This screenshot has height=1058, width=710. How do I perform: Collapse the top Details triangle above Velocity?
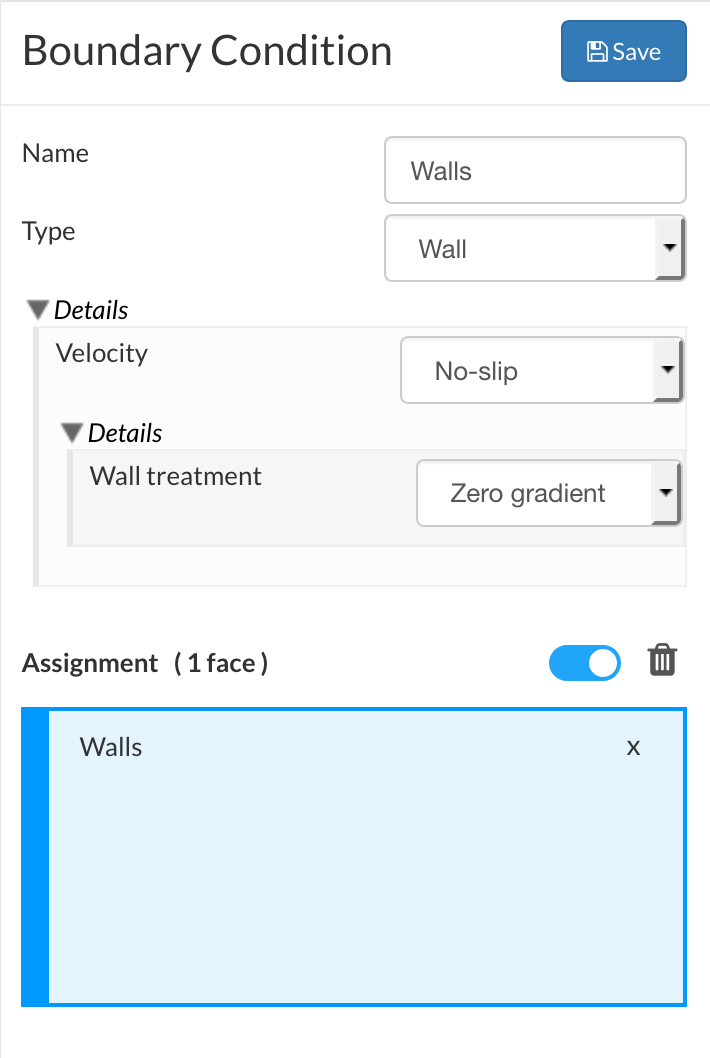[39, 310]
